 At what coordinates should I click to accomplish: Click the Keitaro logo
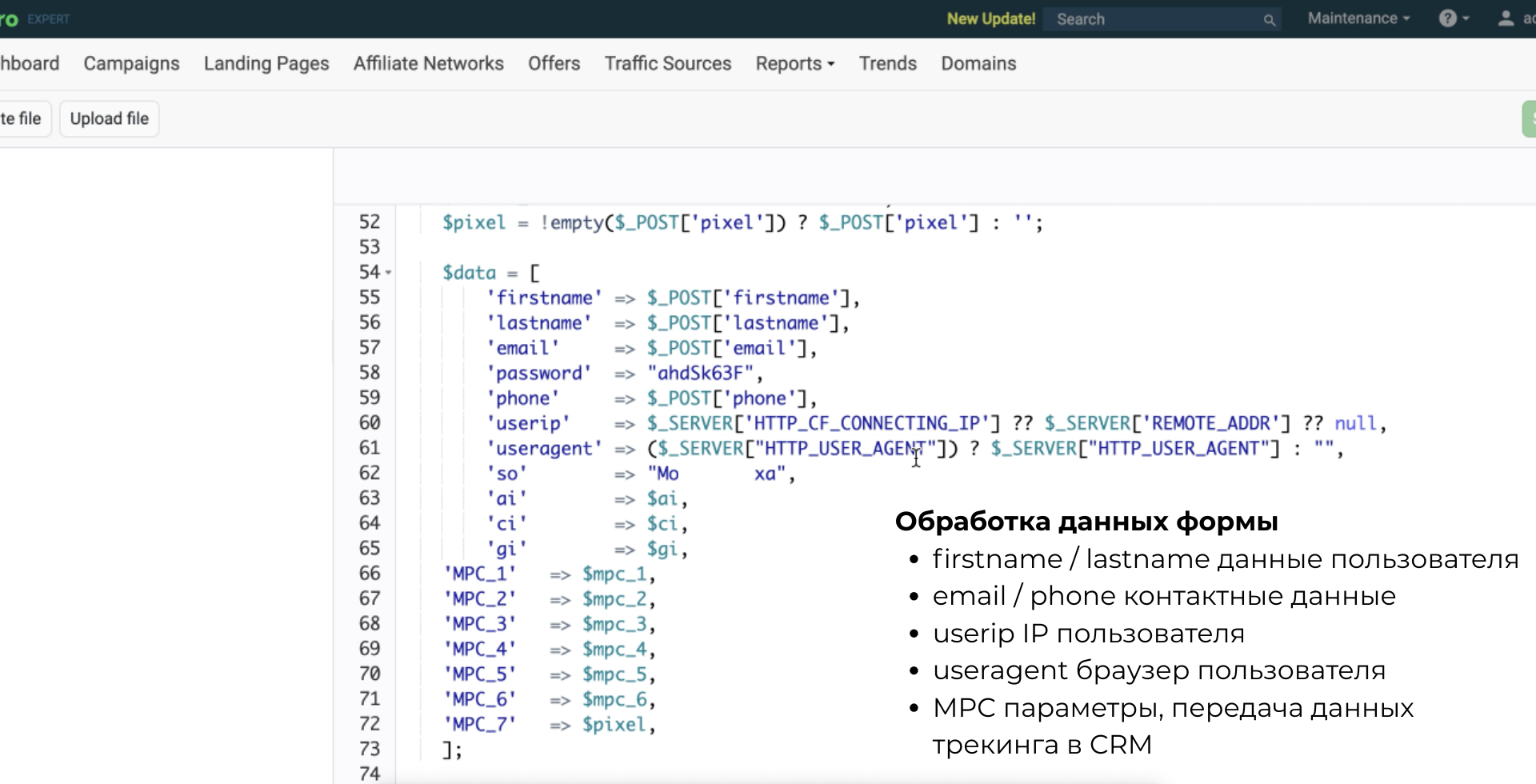pos(10,18)
